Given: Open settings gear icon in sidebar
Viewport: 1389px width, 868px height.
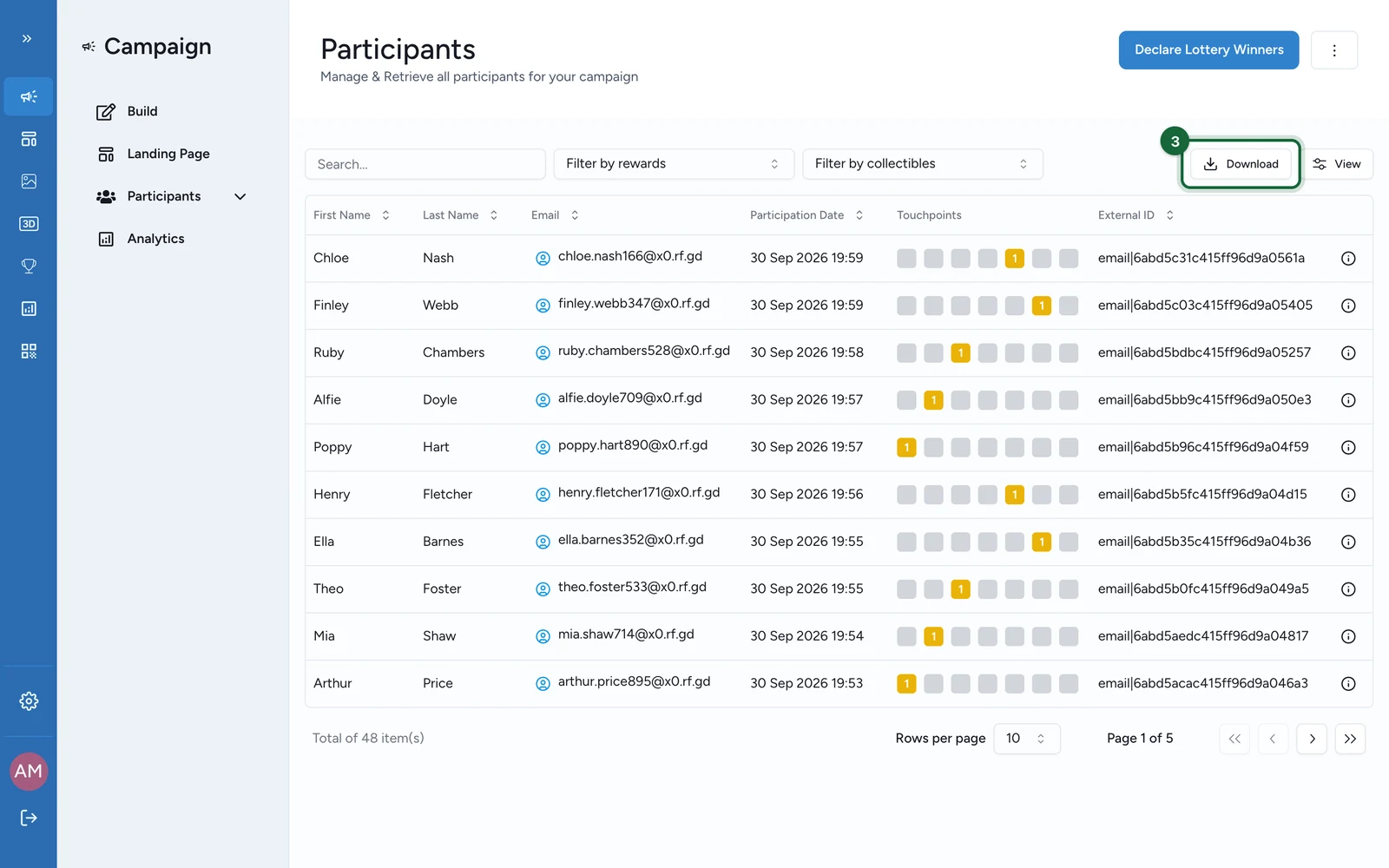Looking at the screenshot, I should coord(29,701).
